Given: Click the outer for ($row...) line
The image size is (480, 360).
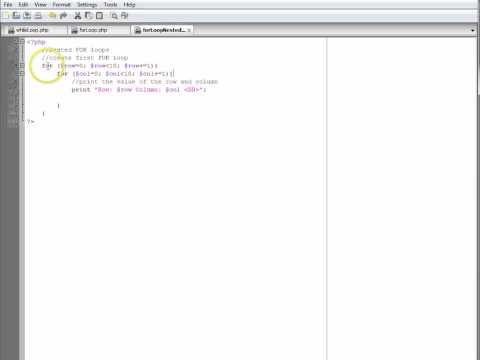Looking at the screenshot, I should (100, 66).
